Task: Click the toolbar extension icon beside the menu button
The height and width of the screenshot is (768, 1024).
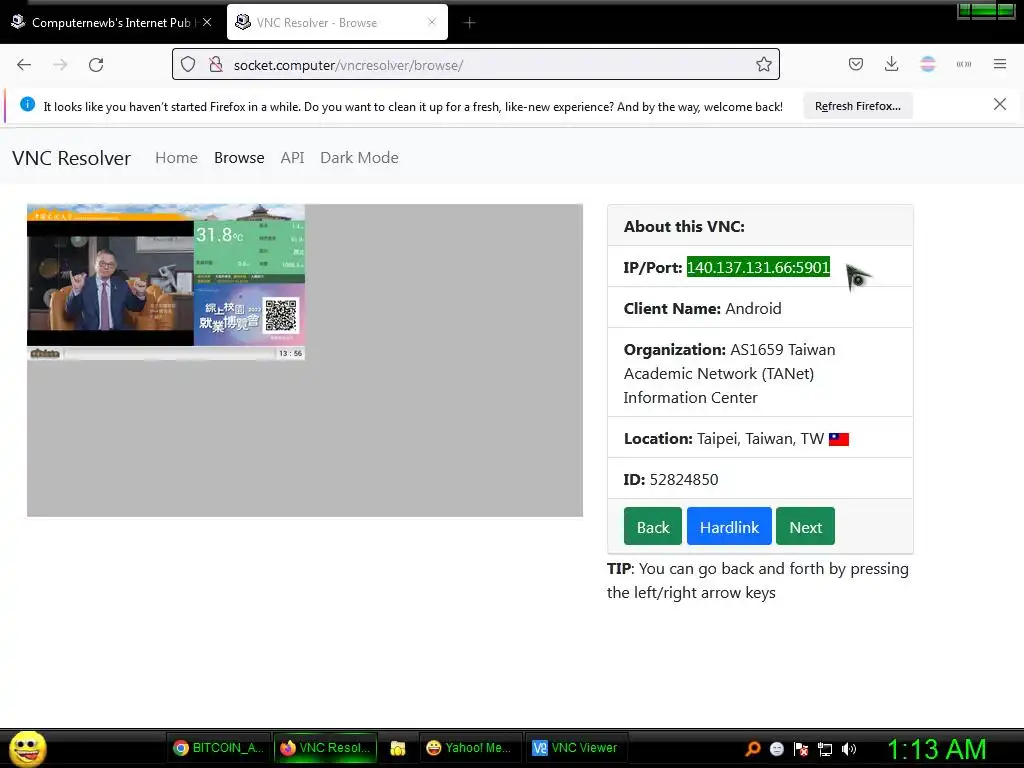Action: [963, 64]
